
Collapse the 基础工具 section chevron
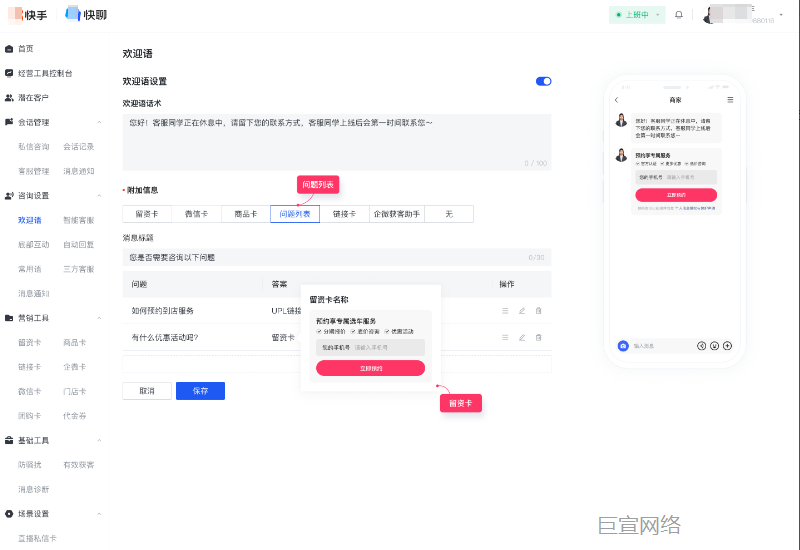point(99,440)
